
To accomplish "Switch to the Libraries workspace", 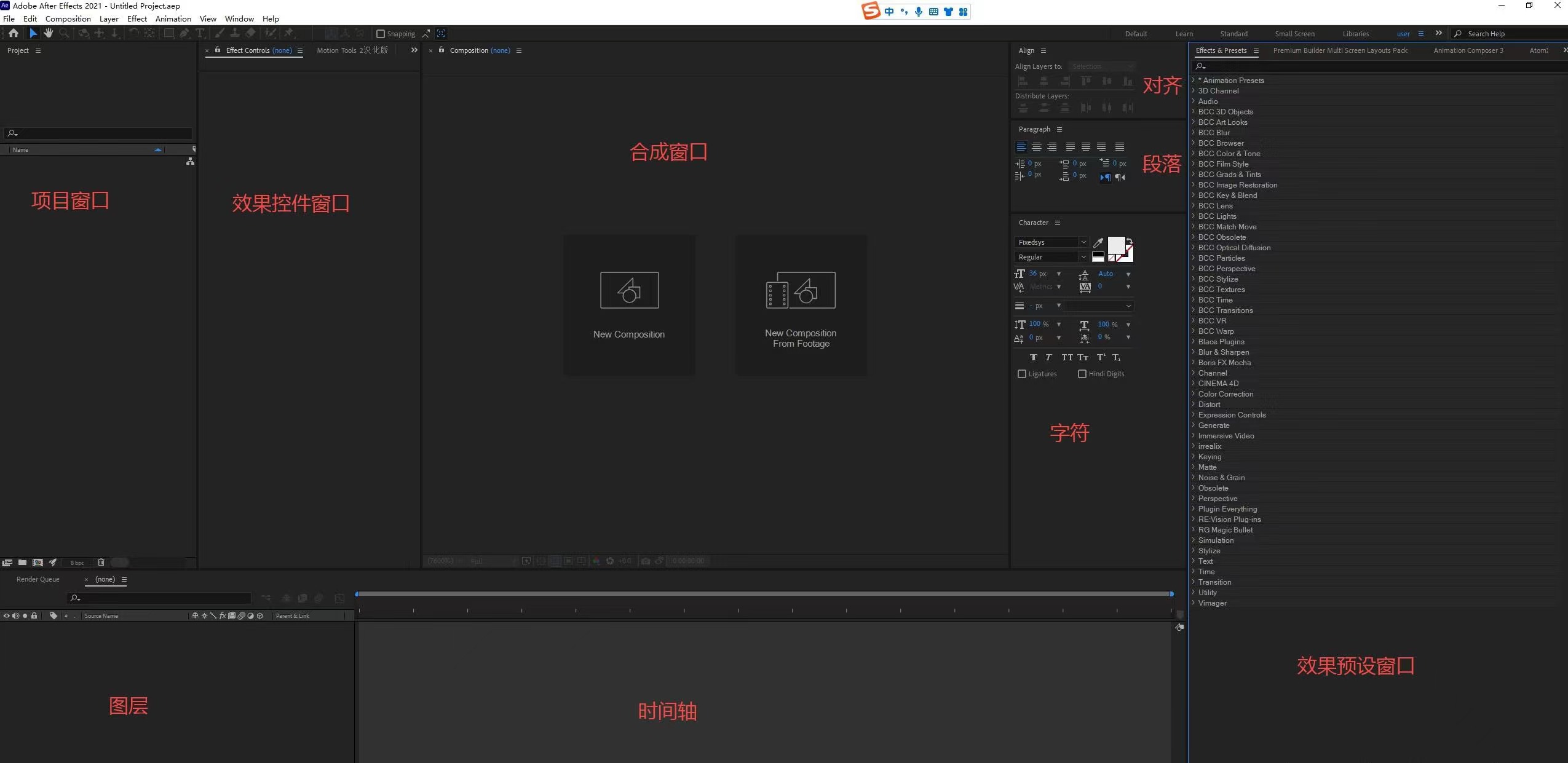I will point(1356,34).
